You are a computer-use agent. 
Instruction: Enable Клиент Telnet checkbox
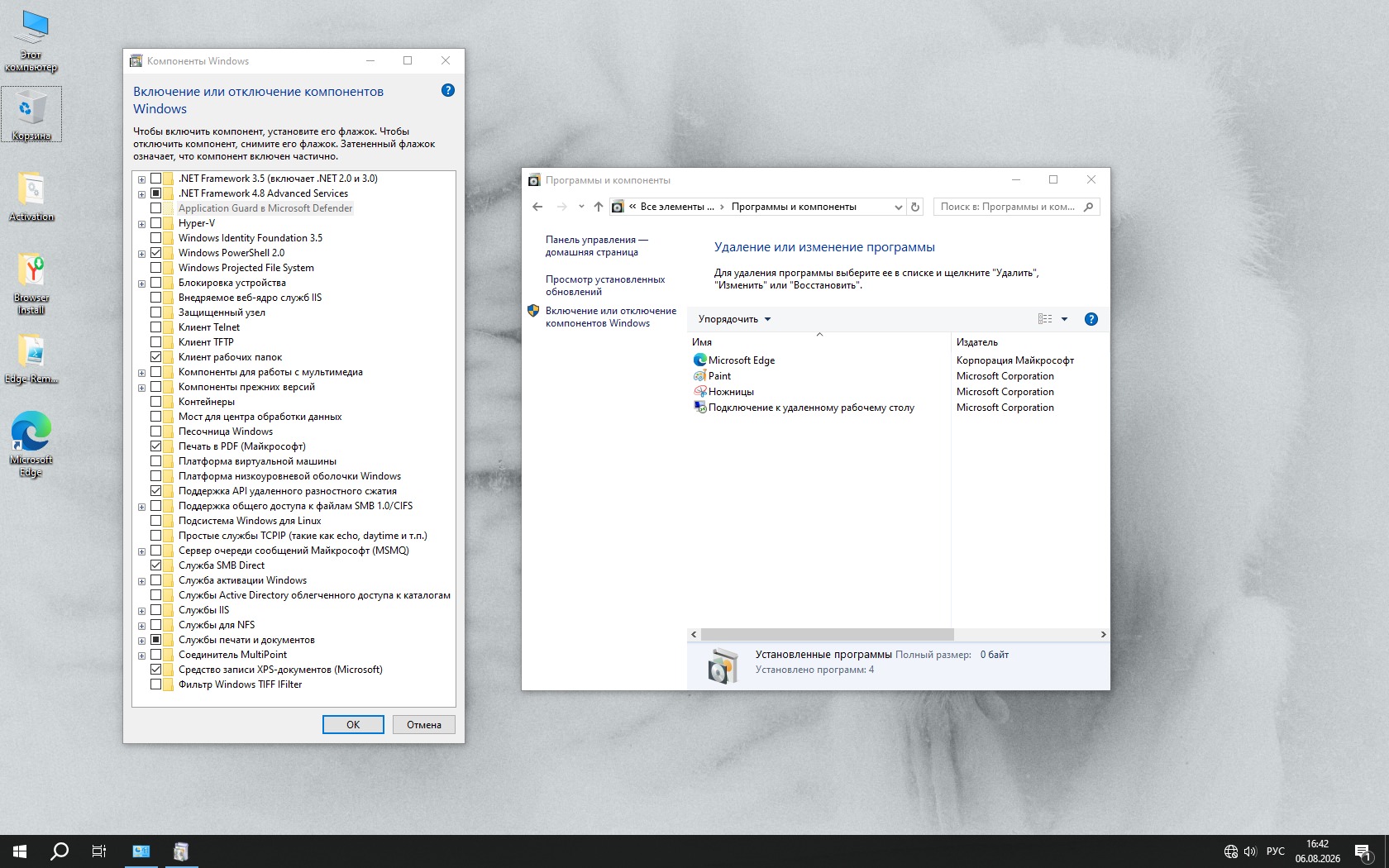(156, 327)
